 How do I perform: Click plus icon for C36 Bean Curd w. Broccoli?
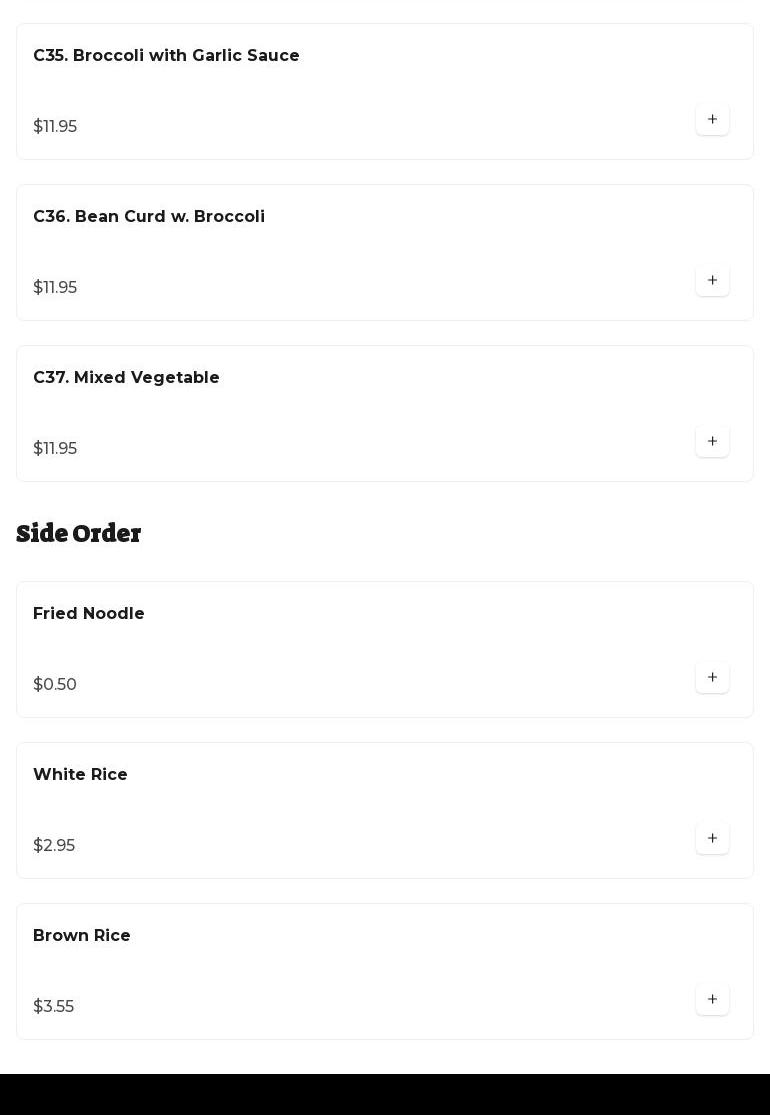click(x=712, y=281)
